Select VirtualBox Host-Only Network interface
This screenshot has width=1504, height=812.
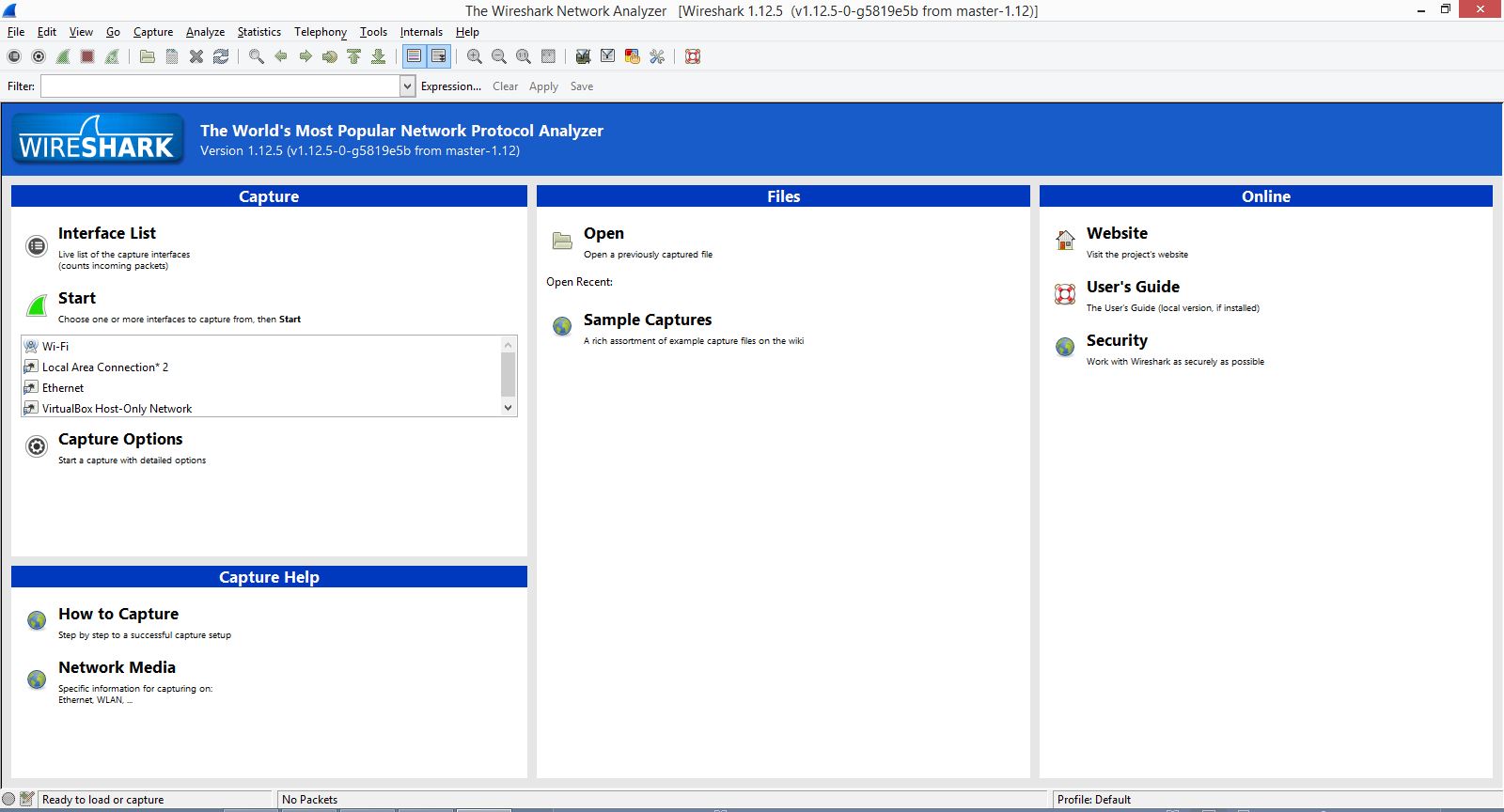pyautogui.click(x=261, y=409)
